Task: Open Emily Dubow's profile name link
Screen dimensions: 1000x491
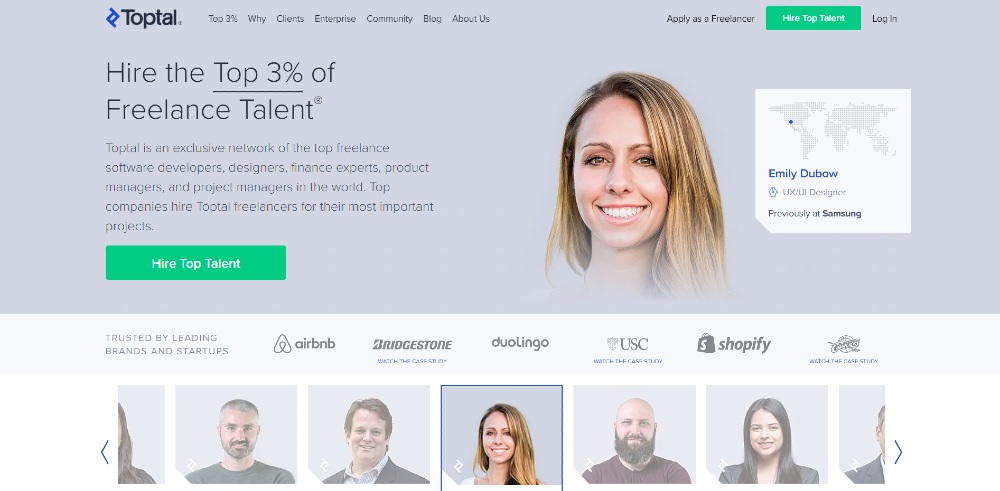Action: 803,173
